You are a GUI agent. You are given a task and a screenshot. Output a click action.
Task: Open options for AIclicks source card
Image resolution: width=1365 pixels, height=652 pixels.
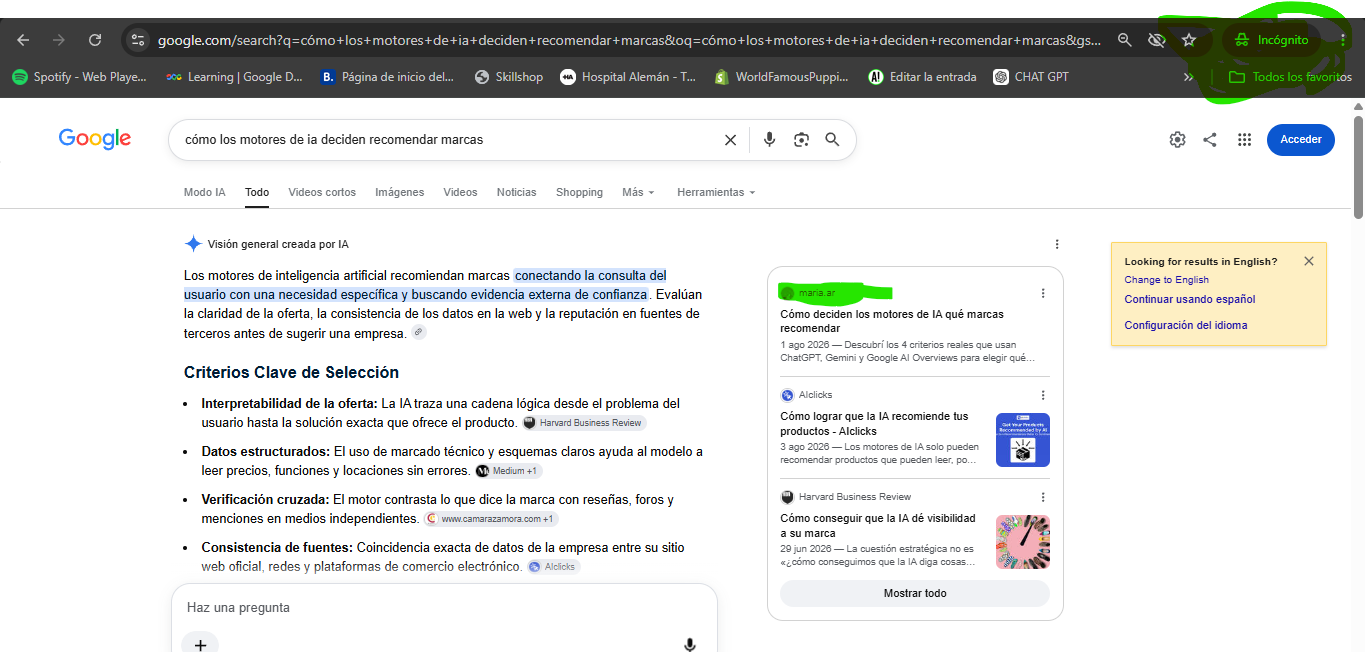(1043, 395)
